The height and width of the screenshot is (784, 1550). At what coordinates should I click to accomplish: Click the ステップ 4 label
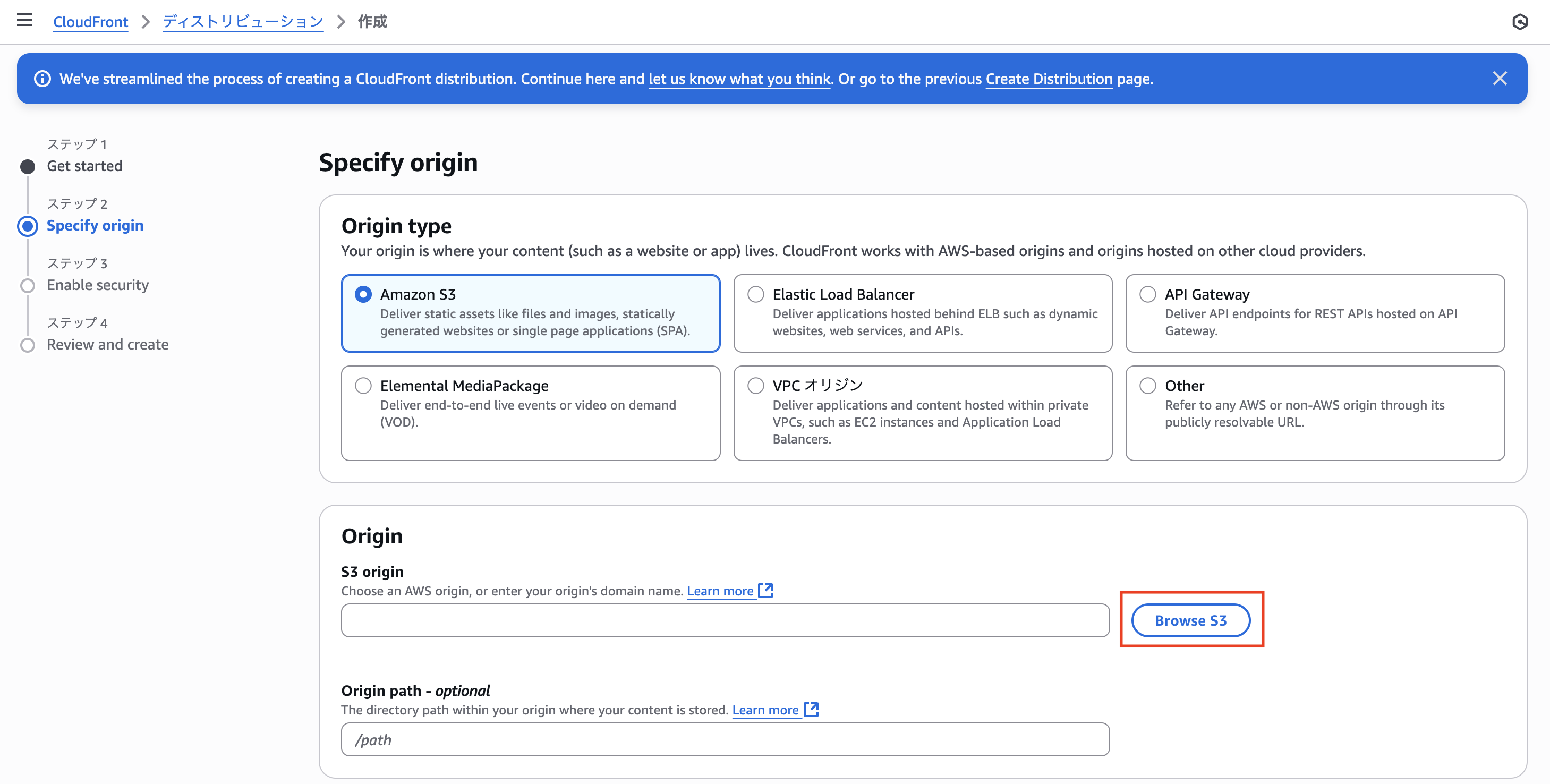click(77, 323)
